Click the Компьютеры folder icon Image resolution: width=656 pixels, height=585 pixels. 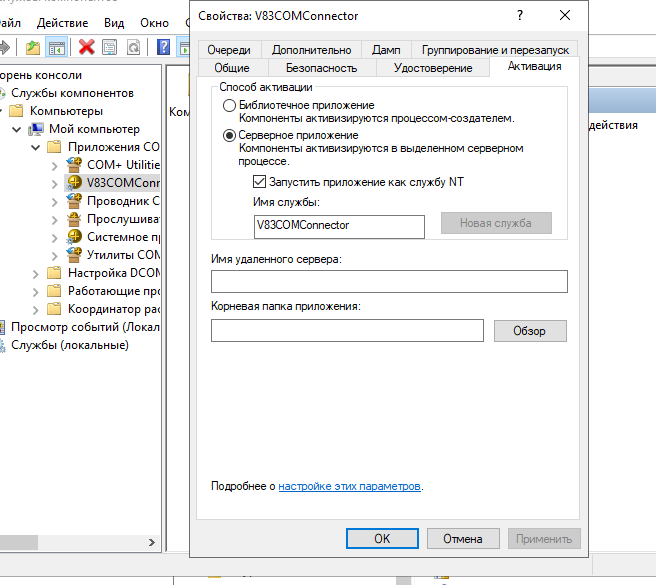[x=16, y=111]
